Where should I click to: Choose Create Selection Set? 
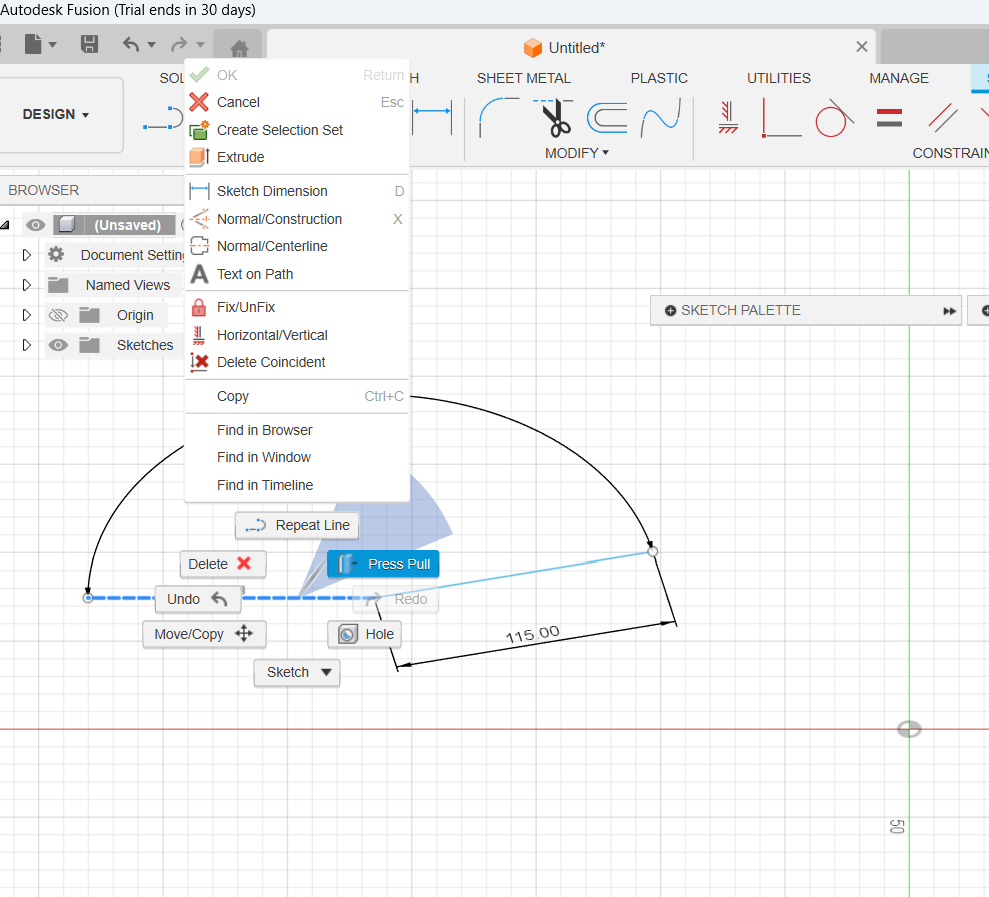point(296,130)
